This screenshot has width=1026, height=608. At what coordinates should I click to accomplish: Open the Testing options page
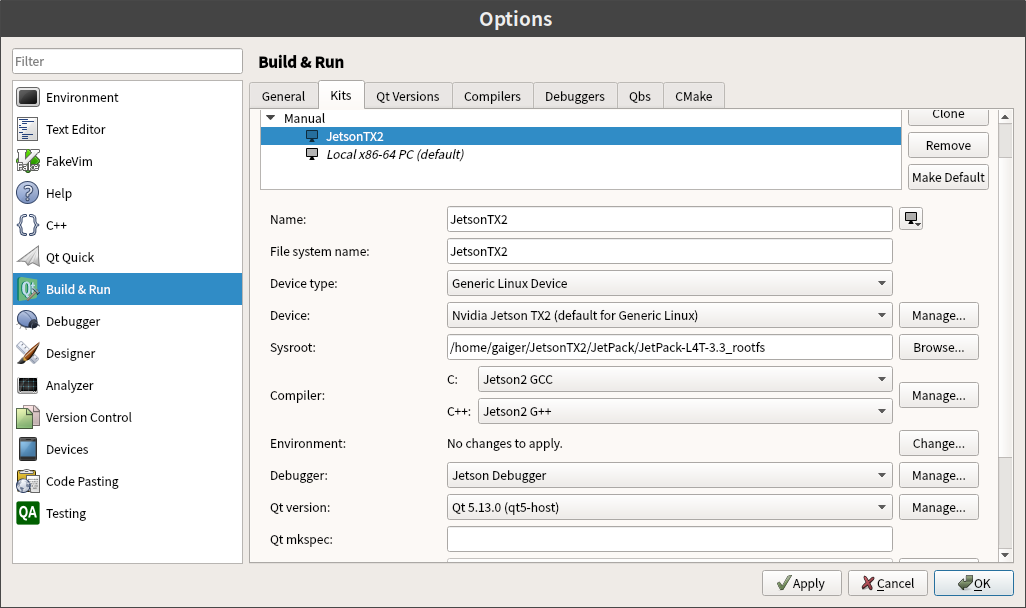point(65,513)
